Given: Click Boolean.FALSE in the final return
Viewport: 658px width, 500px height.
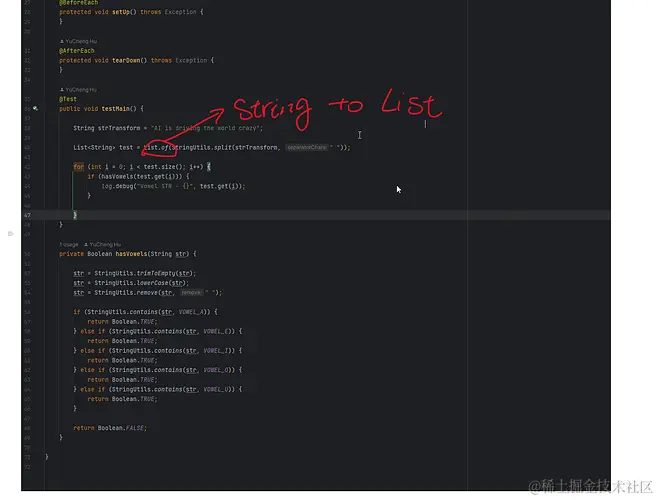Looking at the screenshot, I should pyautogui.click(x=121, y=428).
